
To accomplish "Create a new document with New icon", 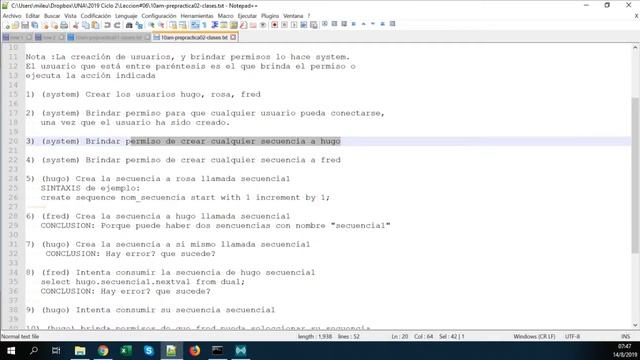I will tap(6, 25).
